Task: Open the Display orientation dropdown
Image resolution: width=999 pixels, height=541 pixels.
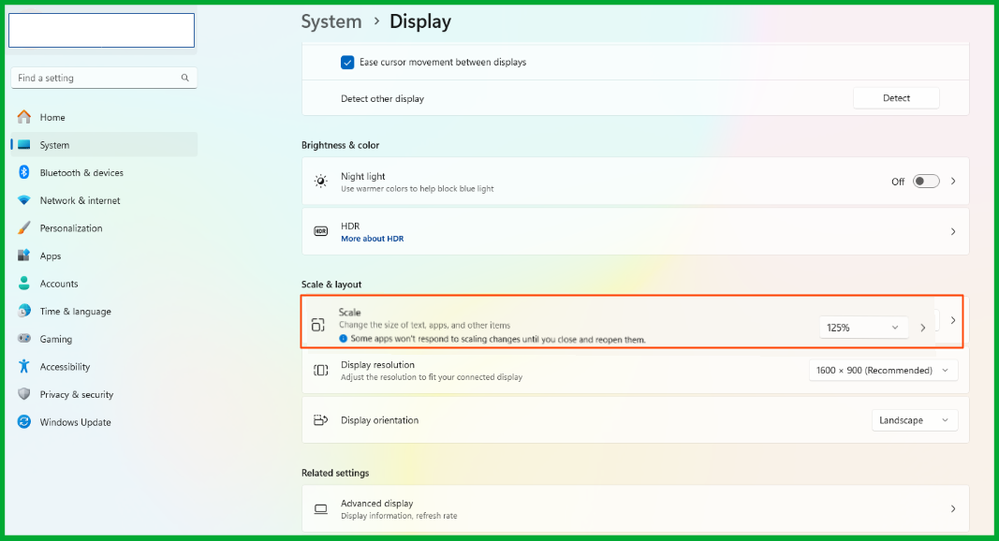Action: coord(914,421)
